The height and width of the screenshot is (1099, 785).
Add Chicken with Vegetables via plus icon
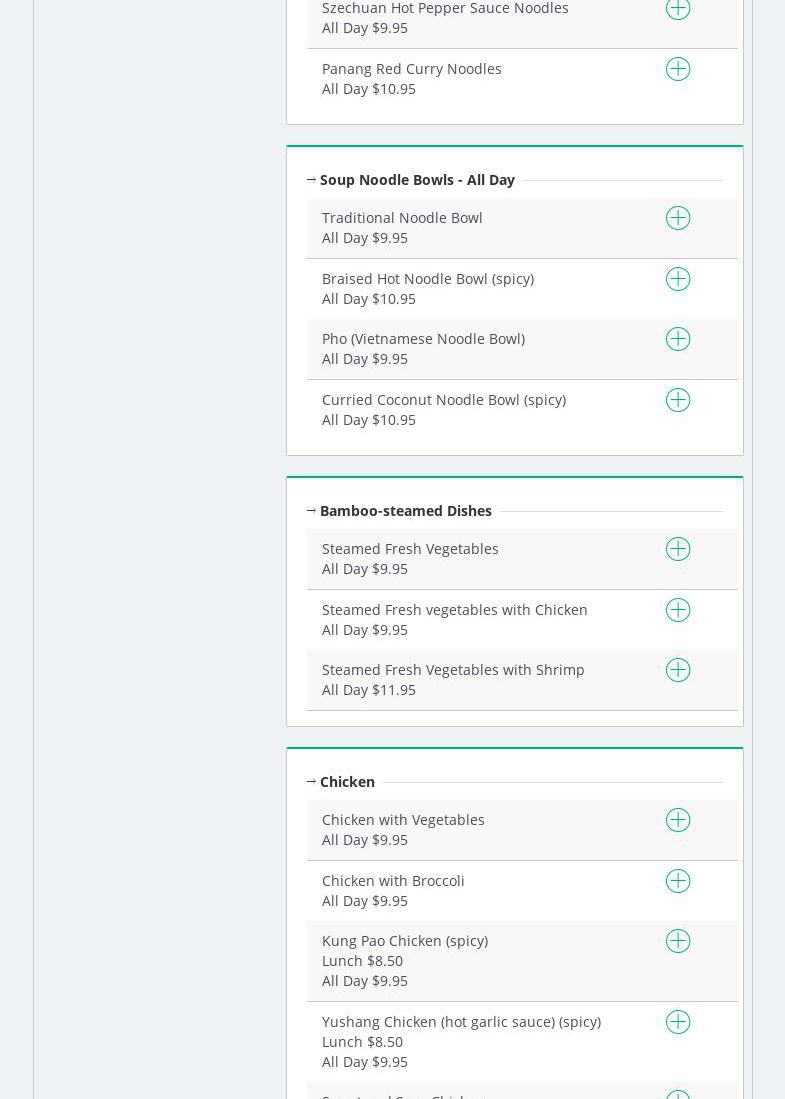point(678,820)
